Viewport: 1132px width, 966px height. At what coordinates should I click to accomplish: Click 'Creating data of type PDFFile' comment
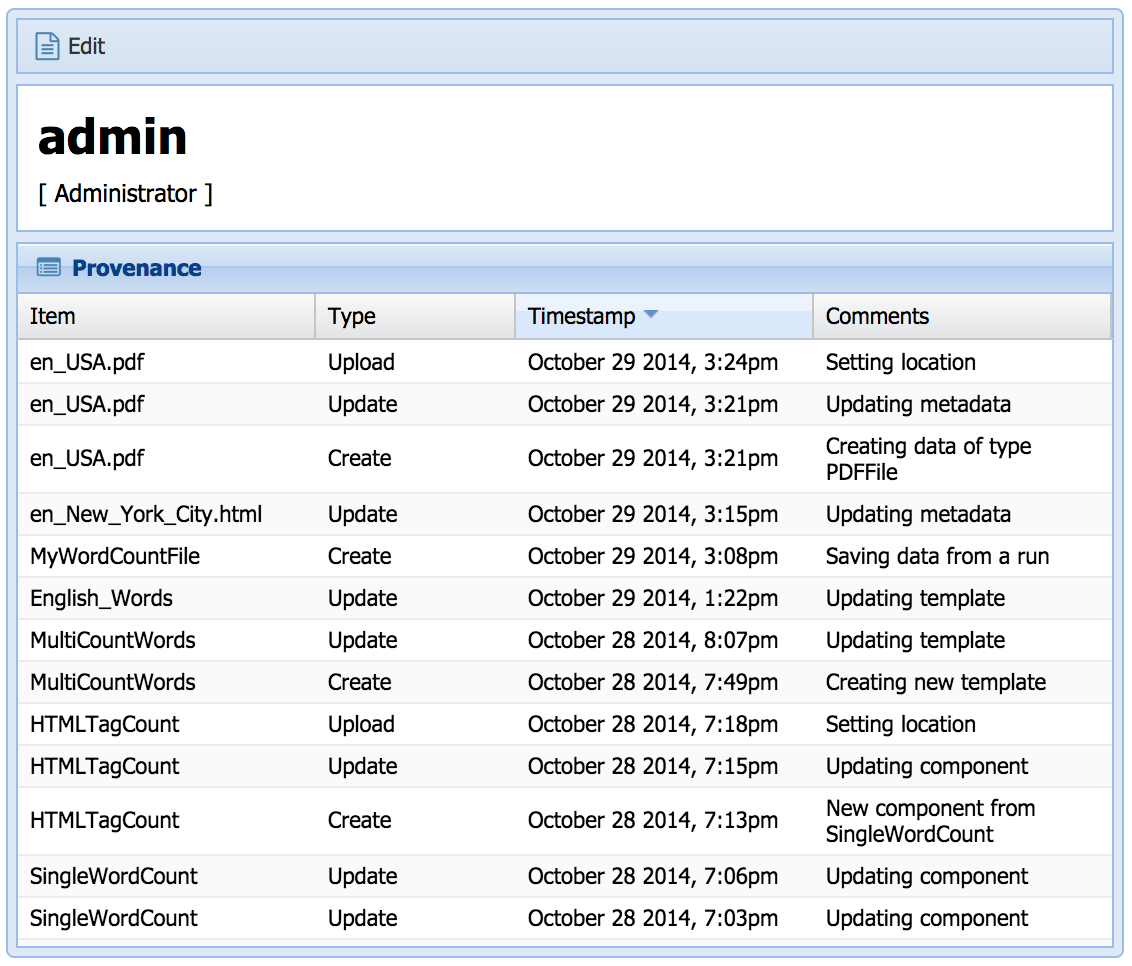tap(928, 459)
